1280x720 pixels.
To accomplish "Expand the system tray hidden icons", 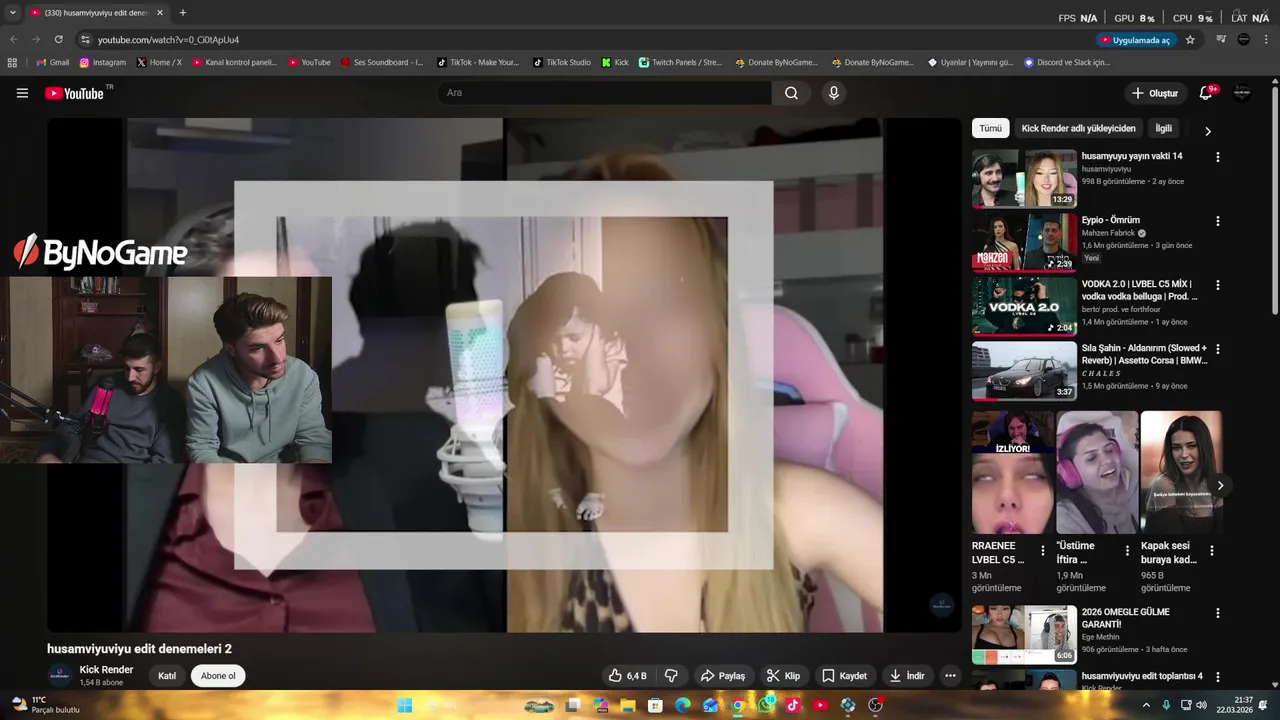I will 1146,705.
